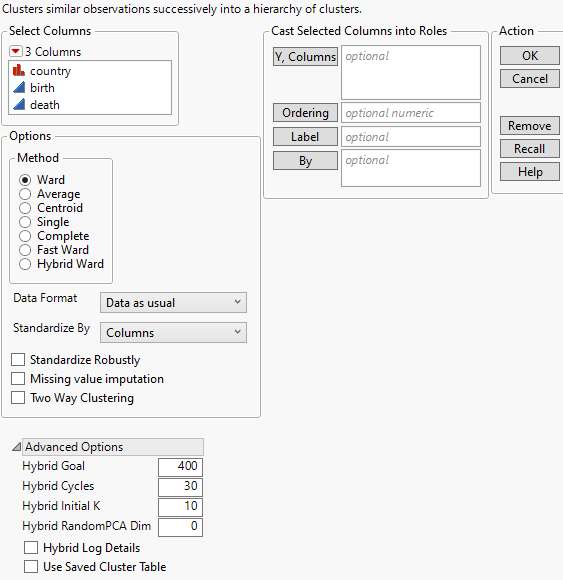
Task: Click the continuous icon beside death
Action: point(18,104)
